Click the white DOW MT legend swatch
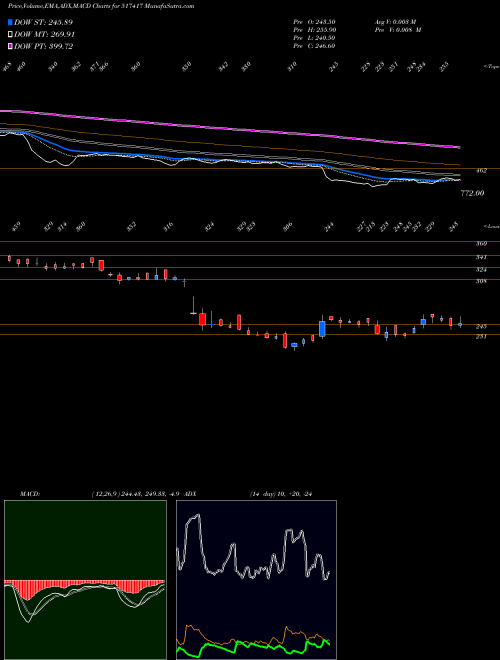 point(10,35)
